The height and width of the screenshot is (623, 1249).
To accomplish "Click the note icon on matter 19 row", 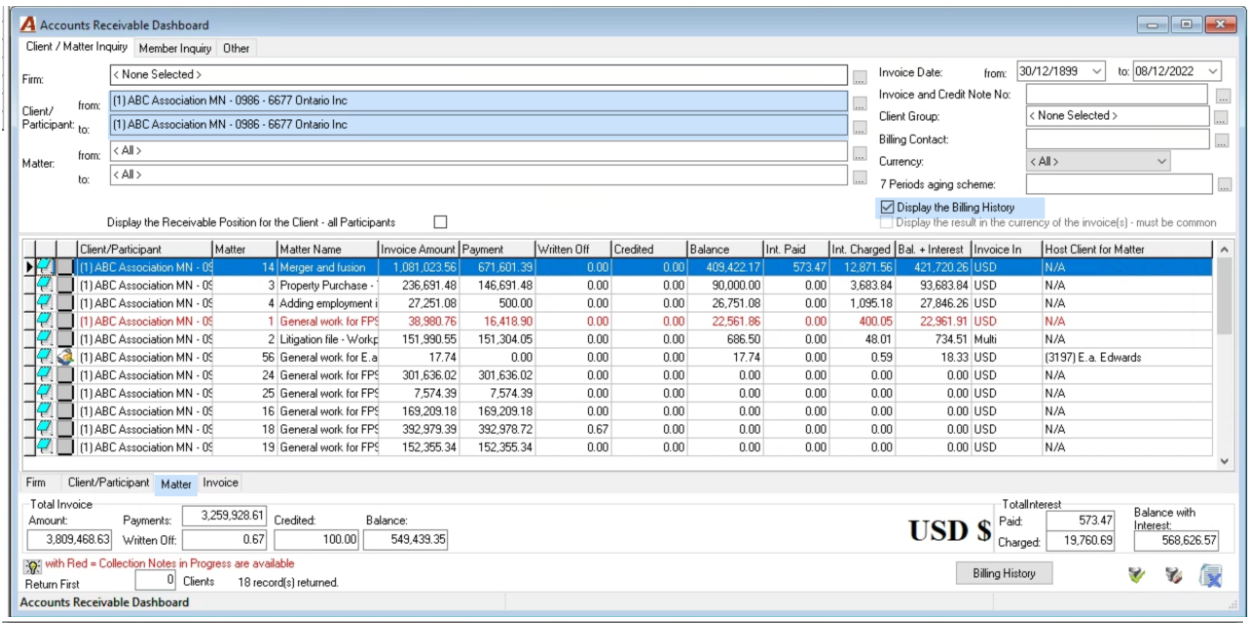I will 45,447.
